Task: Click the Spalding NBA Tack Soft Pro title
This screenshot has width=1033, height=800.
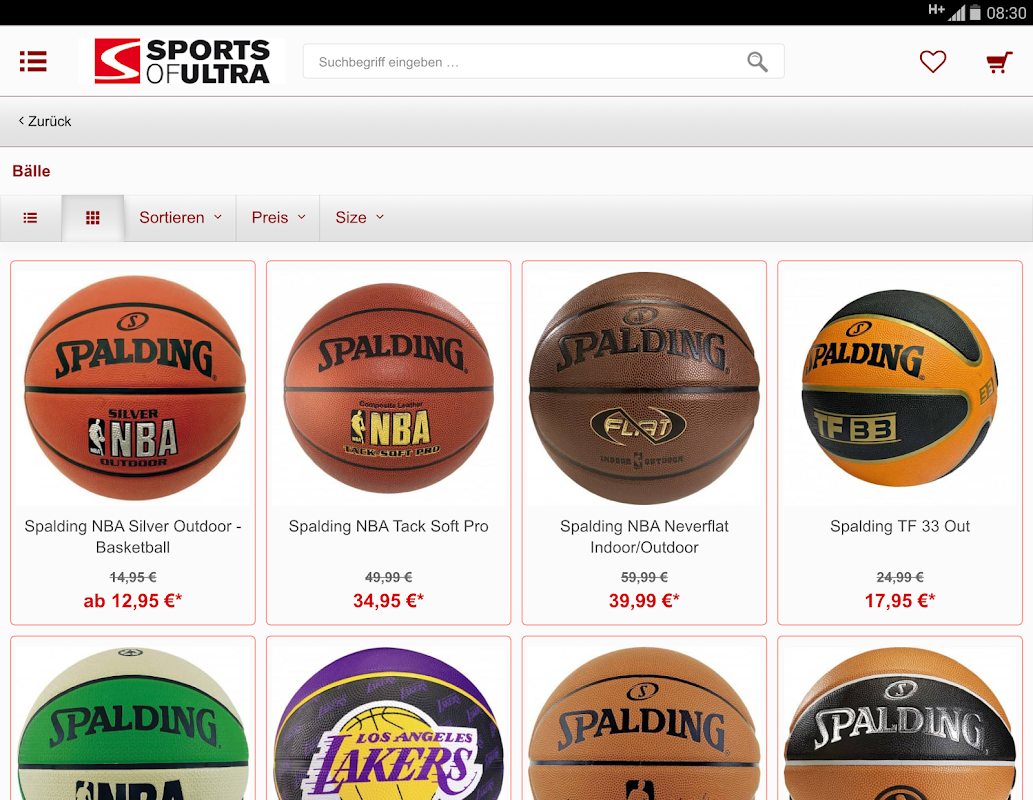Action: 389,526
